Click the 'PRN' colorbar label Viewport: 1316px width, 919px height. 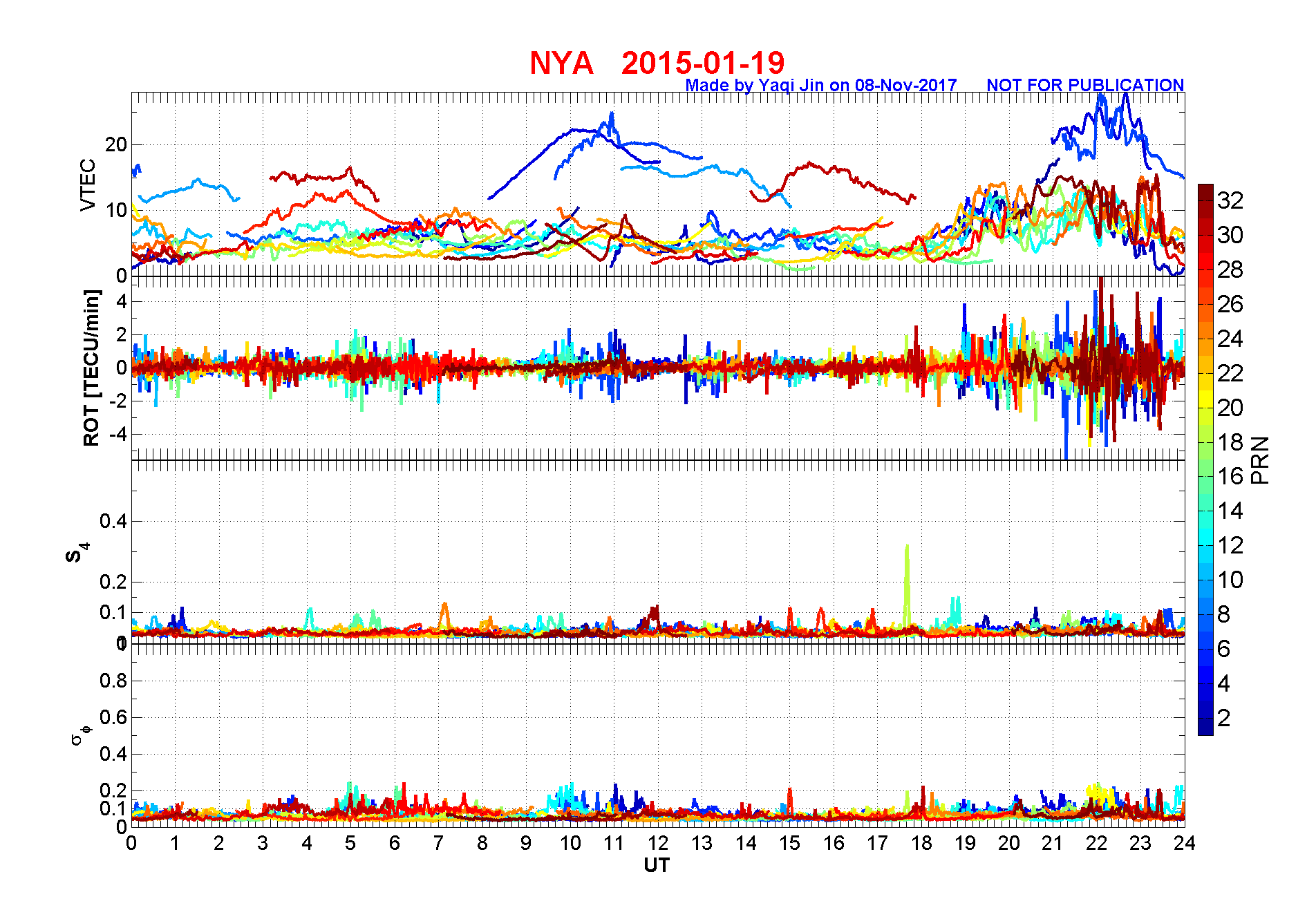pyautogui.click(x=1261, y=459)
